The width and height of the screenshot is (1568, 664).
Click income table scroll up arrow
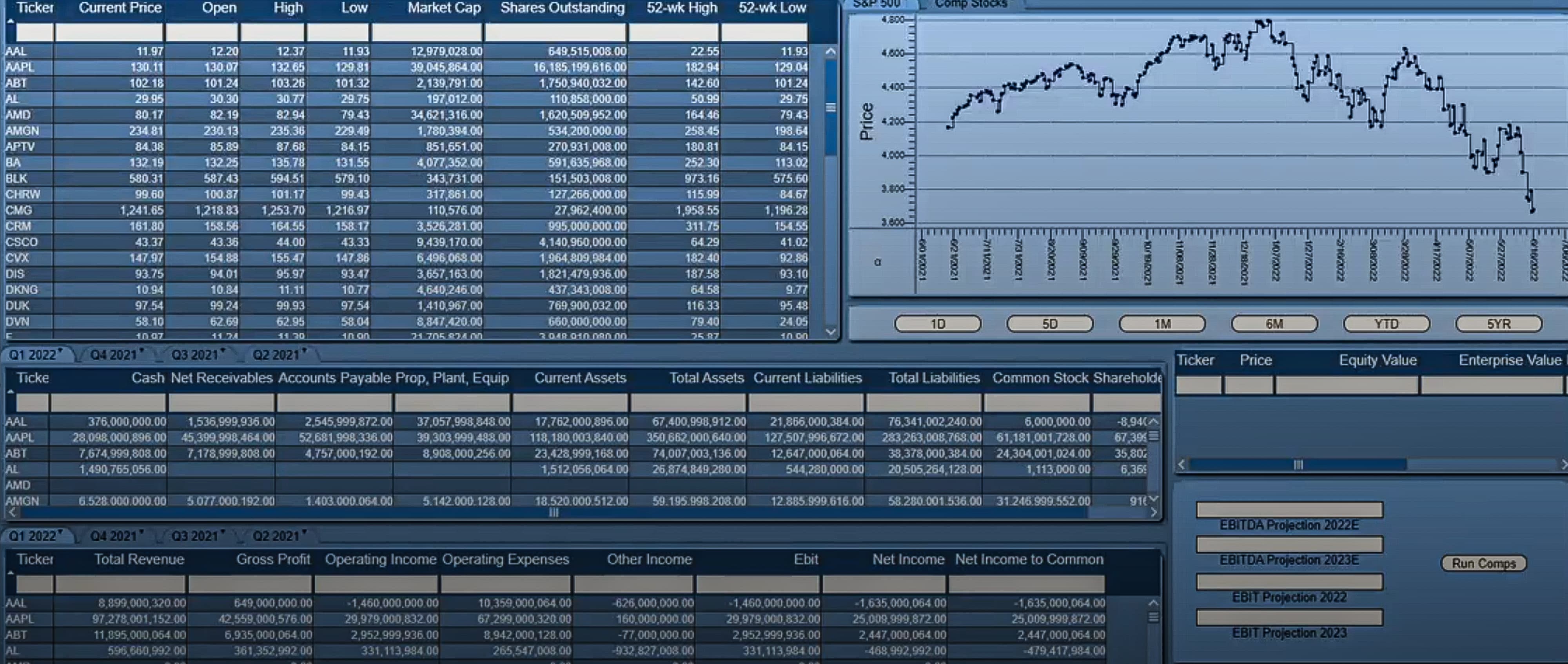(x=1153, y=602)
